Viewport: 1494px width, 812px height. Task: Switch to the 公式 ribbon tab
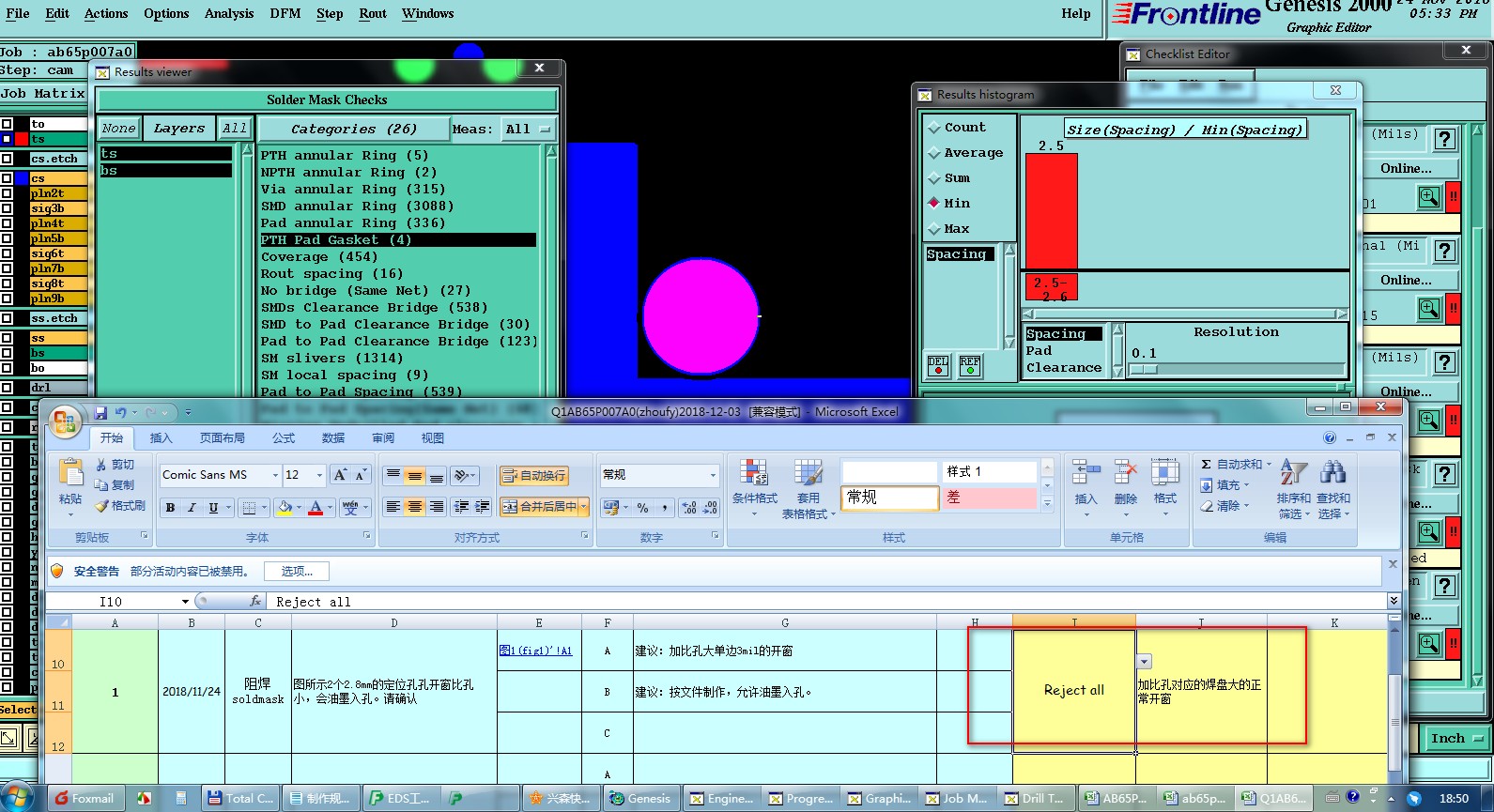pyautogui.click(x=284, y=438)
